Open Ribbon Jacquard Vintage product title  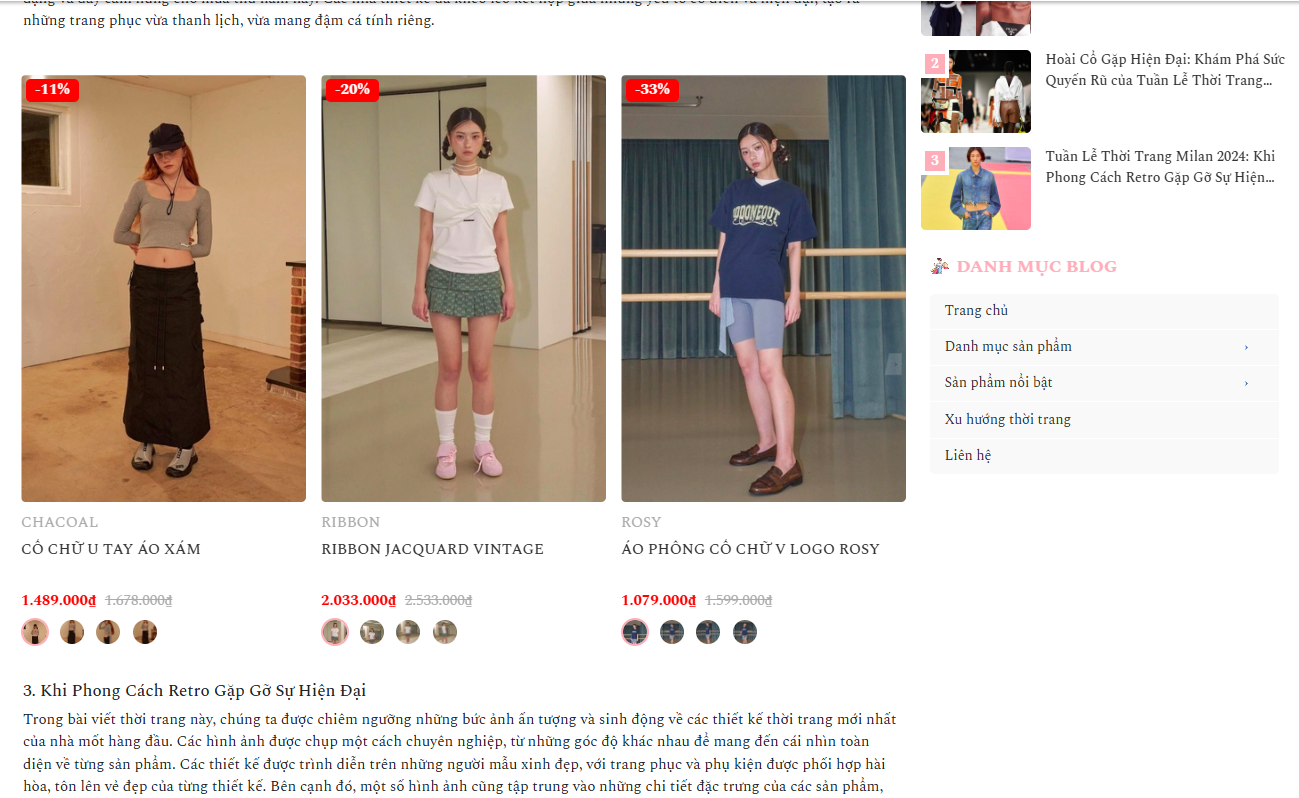(x=433, y=549)
